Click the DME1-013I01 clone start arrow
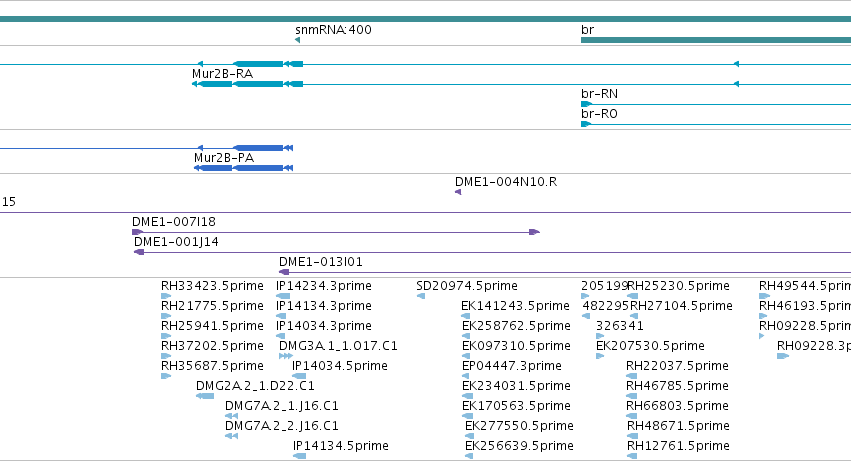Screen dimensions: 851x461 pyautogui.click(x=284, y=272)
